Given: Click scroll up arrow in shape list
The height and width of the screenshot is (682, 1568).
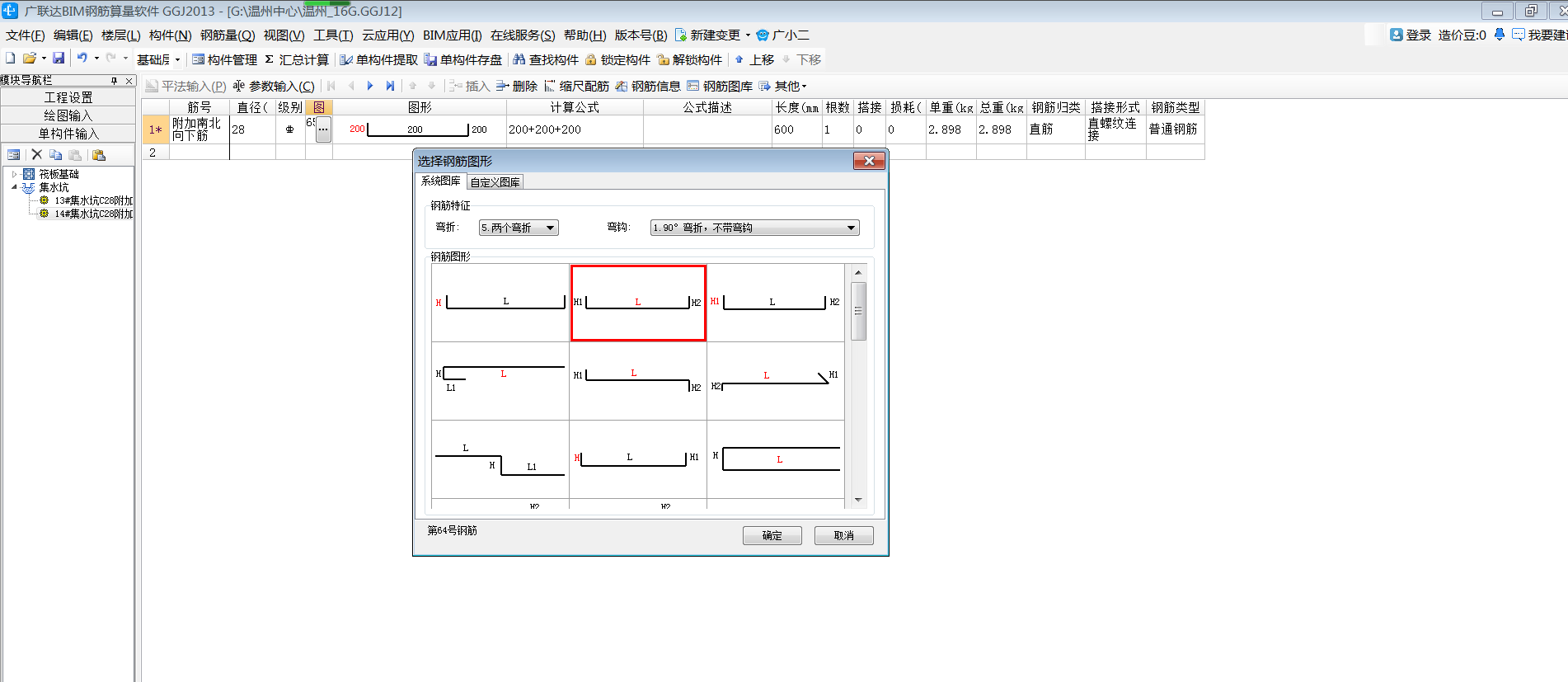Looking at the screenshot, I should [858, 272].
